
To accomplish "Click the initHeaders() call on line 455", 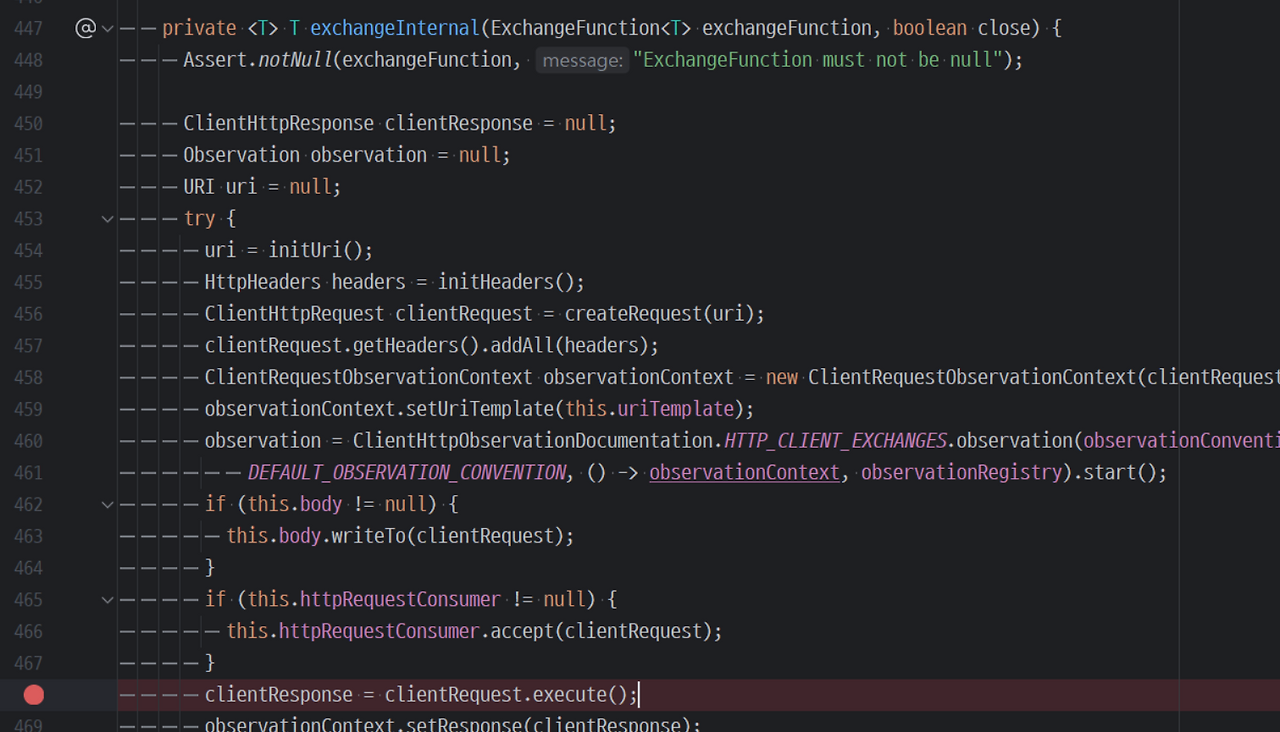I will [506, 282].
